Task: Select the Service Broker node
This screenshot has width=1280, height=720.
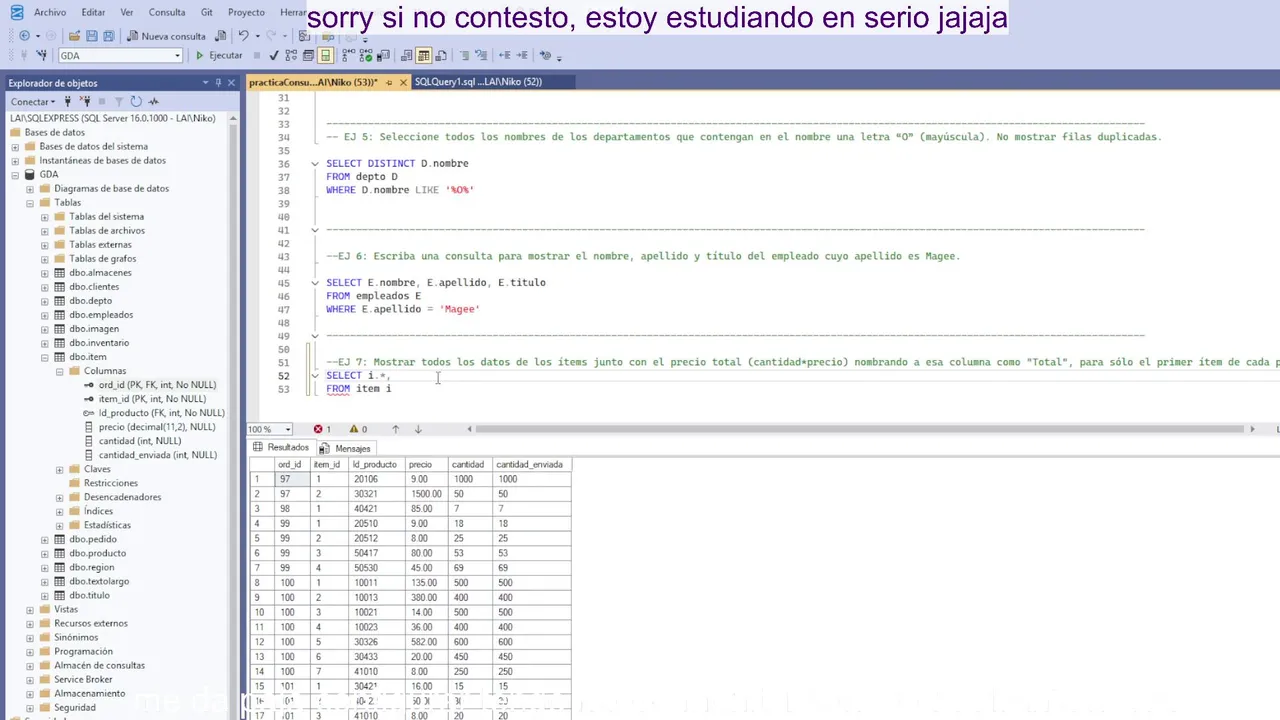Action: [x=83, y=679]
